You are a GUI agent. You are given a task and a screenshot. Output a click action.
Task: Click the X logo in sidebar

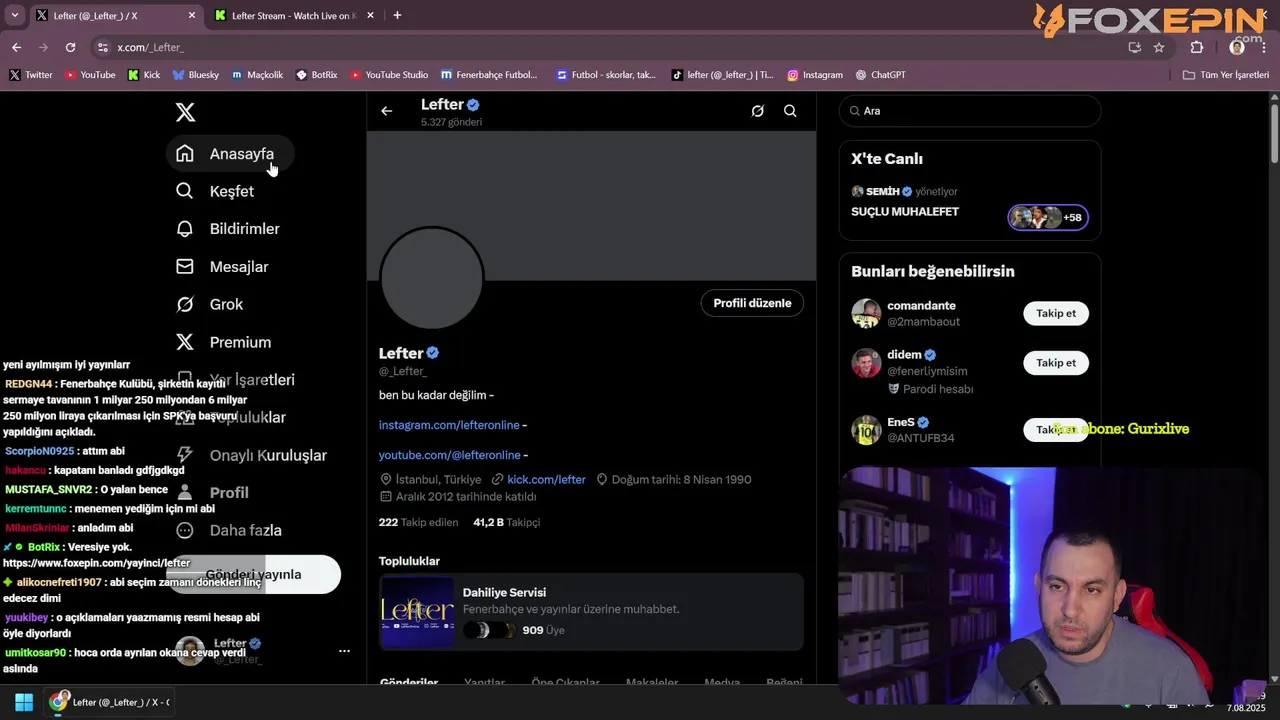click(x=185, y=112)
